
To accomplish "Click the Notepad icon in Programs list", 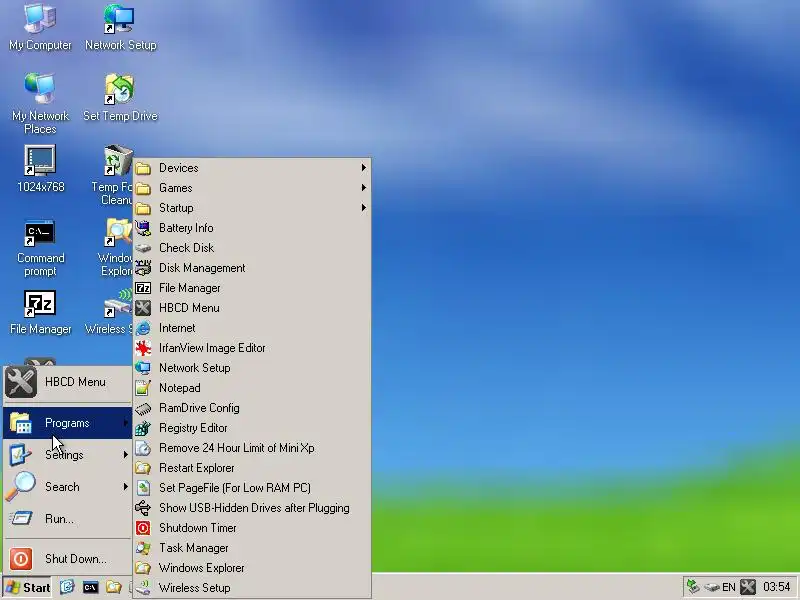I will tap(143, 388).
